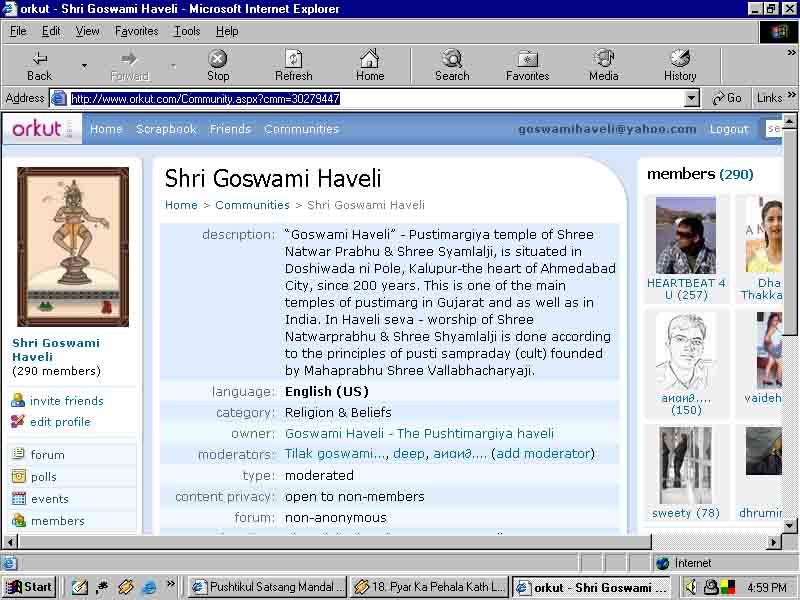Open the Media toolbar icon
800x600 pixels.
[604, 59]
